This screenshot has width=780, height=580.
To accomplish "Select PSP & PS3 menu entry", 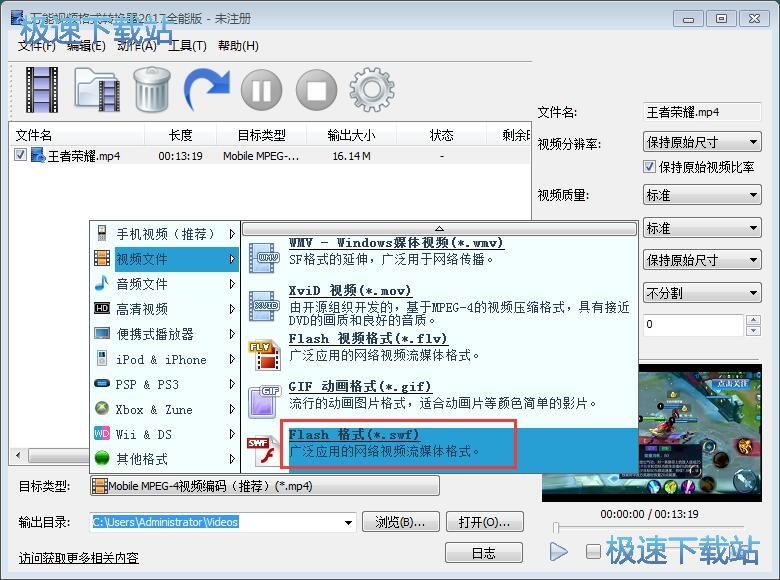I will (x=165, y=384).
